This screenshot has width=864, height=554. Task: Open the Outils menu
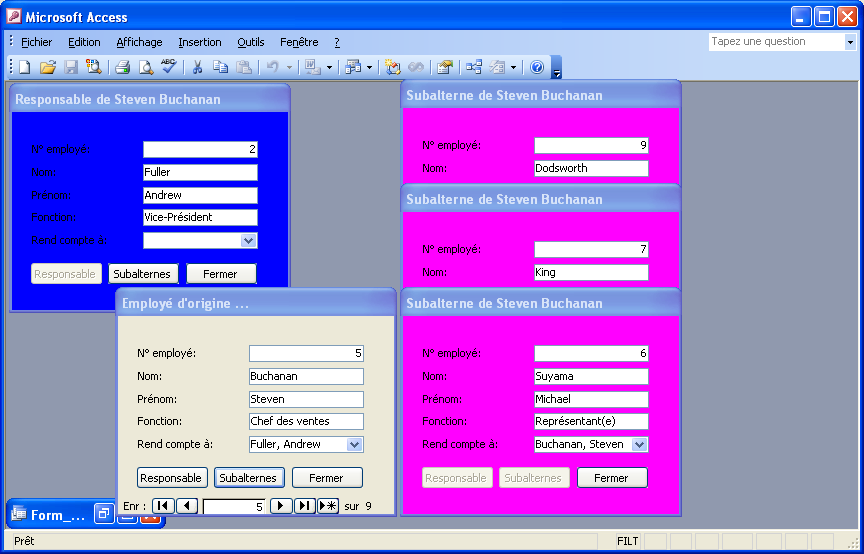[x=251, y=42]
